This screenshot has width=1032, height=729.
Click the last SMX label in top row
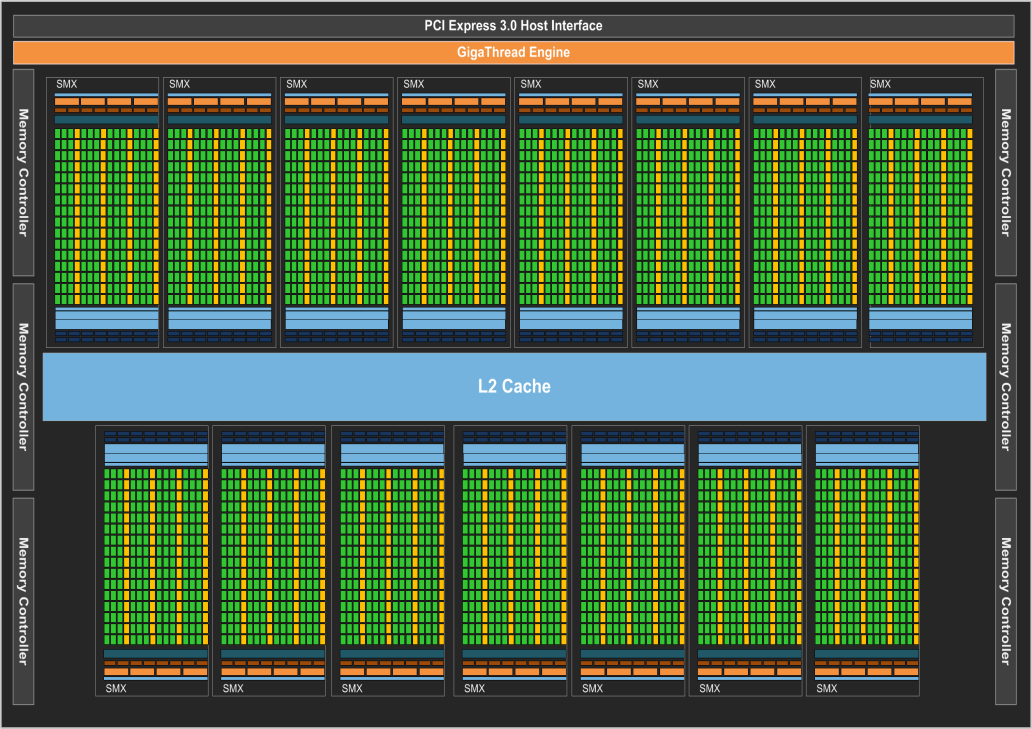click(882, 85)
